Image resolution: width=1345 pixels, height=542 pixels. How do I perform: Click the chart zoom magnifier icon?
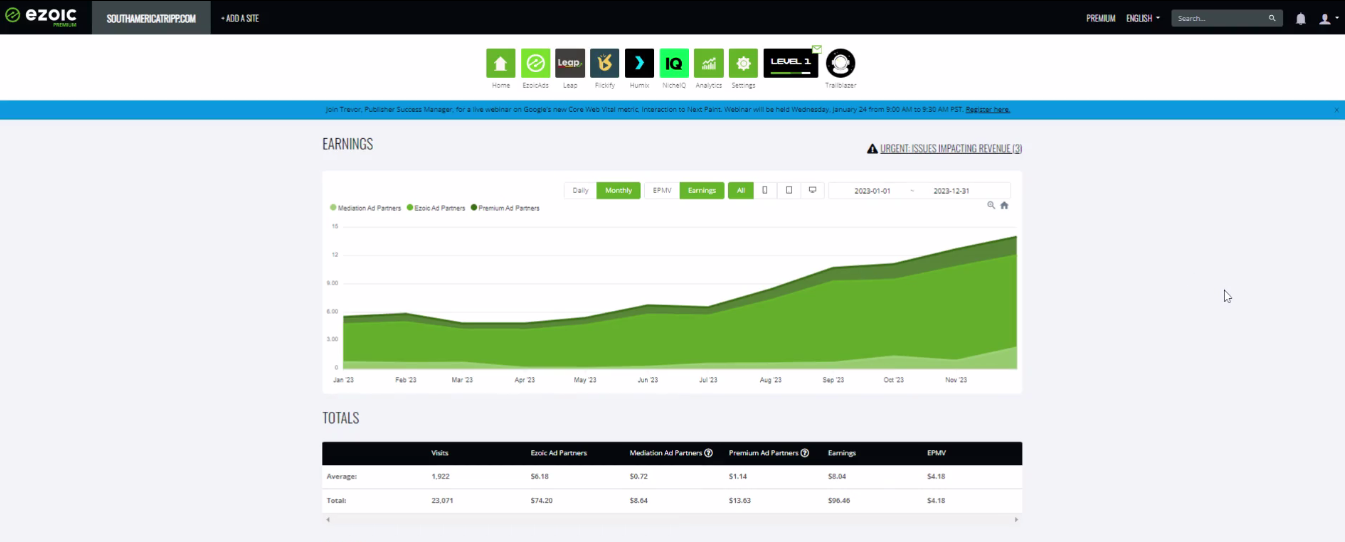(x=991, y=205)
